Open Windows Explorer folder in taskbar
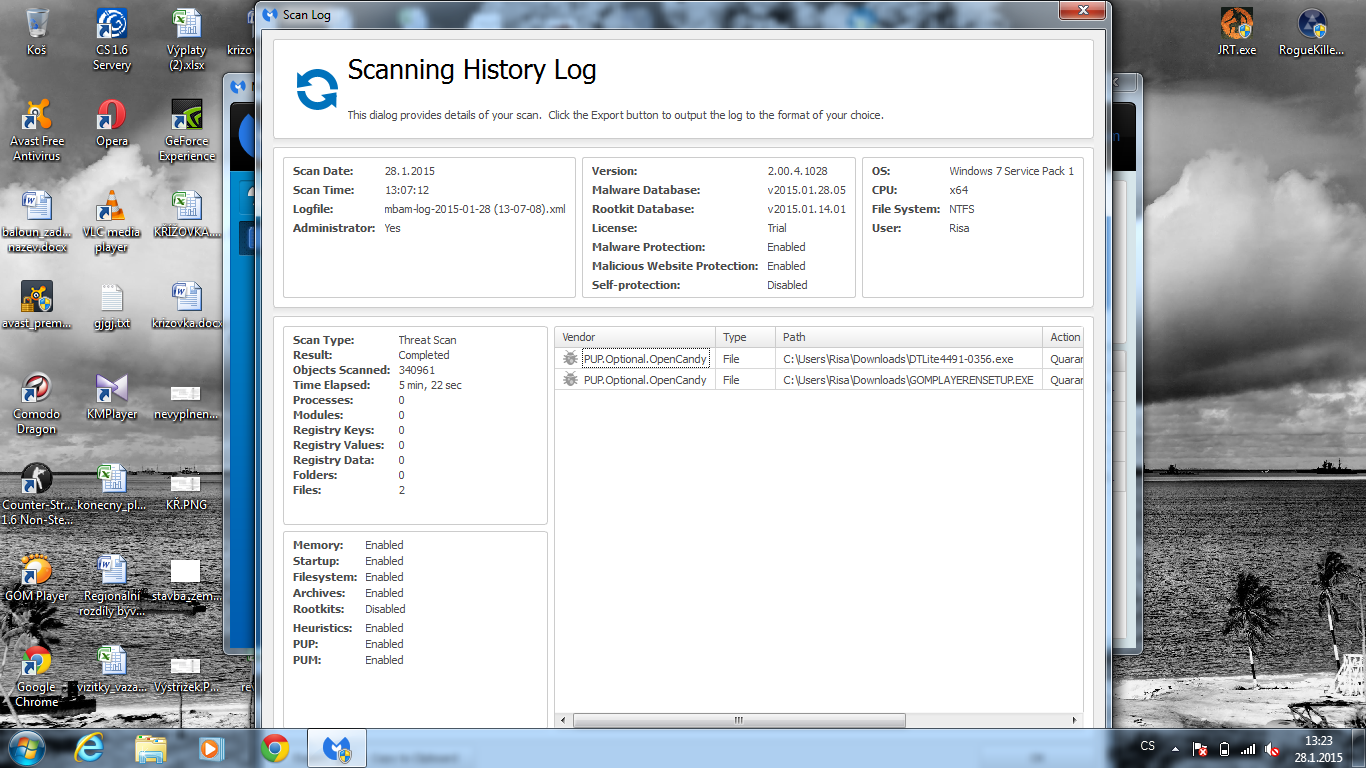1367x770 pixels. pyautogui.click(x=151, y=748)
